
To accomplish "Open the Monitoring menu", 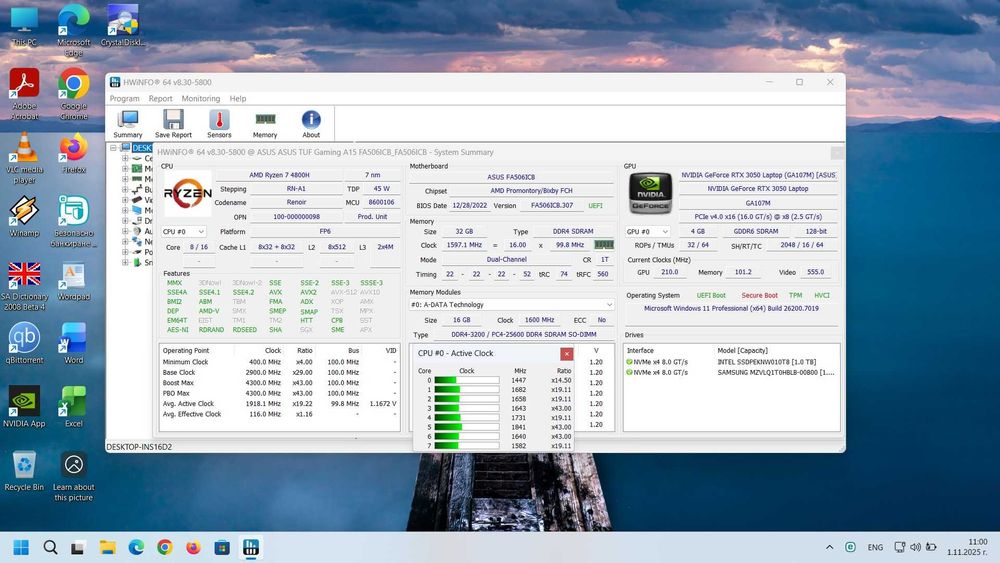I will click(x=201, y=99).
